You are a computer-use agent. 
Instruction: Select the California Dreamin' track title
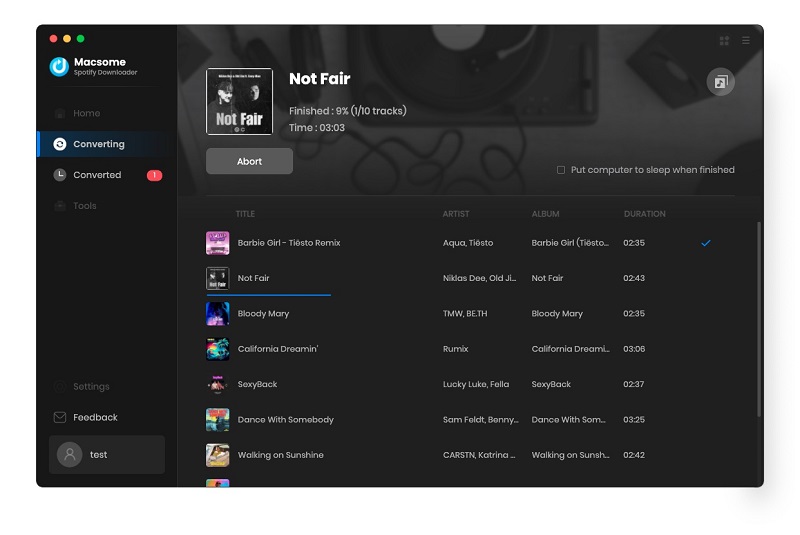[x=278, y=349]
